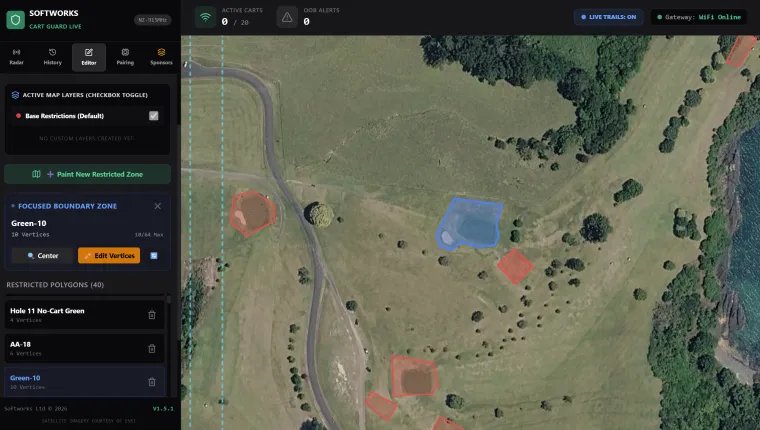This screenshot has width=760, height=430.
Task: Click the Gateway WiFi Online status badge
Action: coord(699,17)
